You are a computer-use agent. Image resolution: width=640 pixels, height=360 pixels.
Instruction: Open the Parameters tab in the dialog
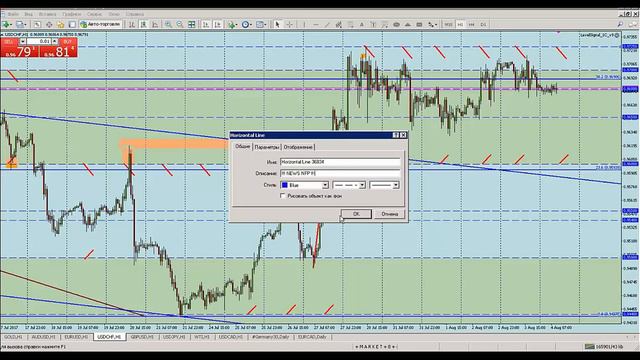pyautogui.click(x=267, y=147)
